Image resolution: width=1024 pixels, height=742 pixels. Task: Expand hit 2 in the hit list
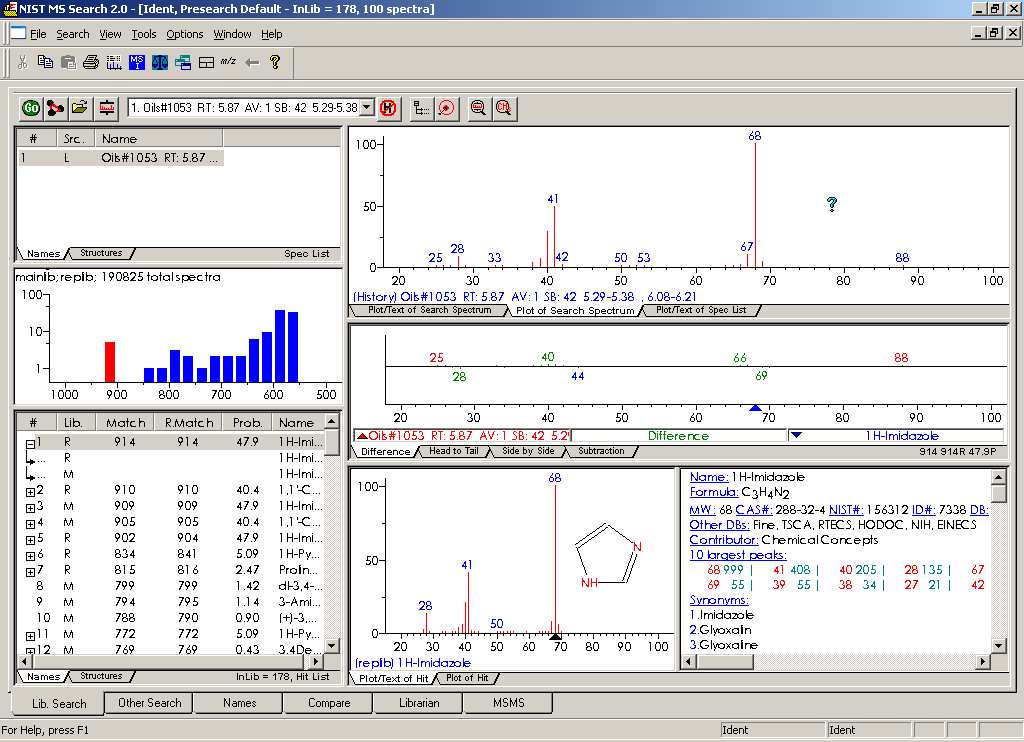[29, 492]
